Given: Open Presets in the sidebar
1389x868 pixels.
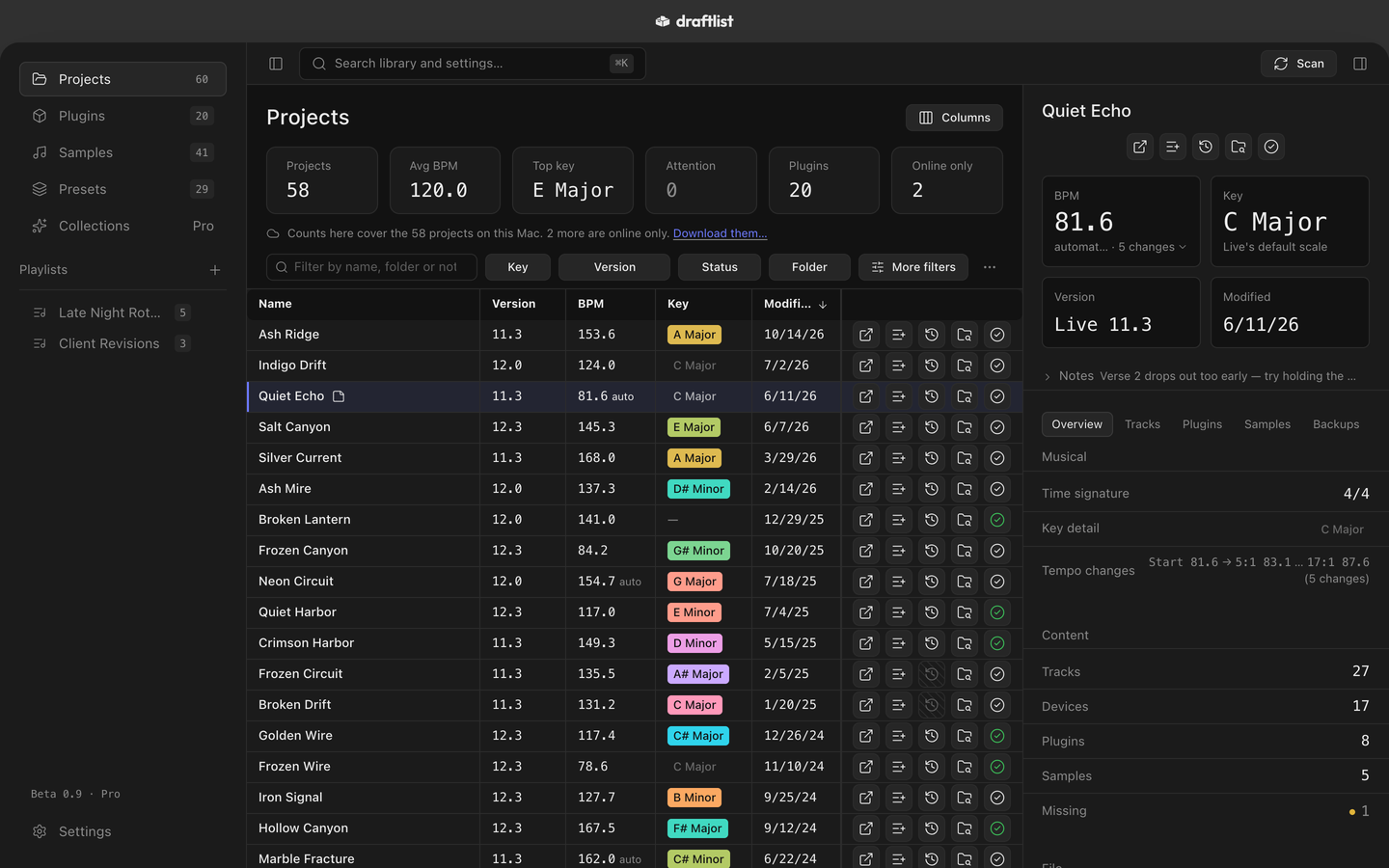Looking at the screenshot, I should click(x=123, y=189).
